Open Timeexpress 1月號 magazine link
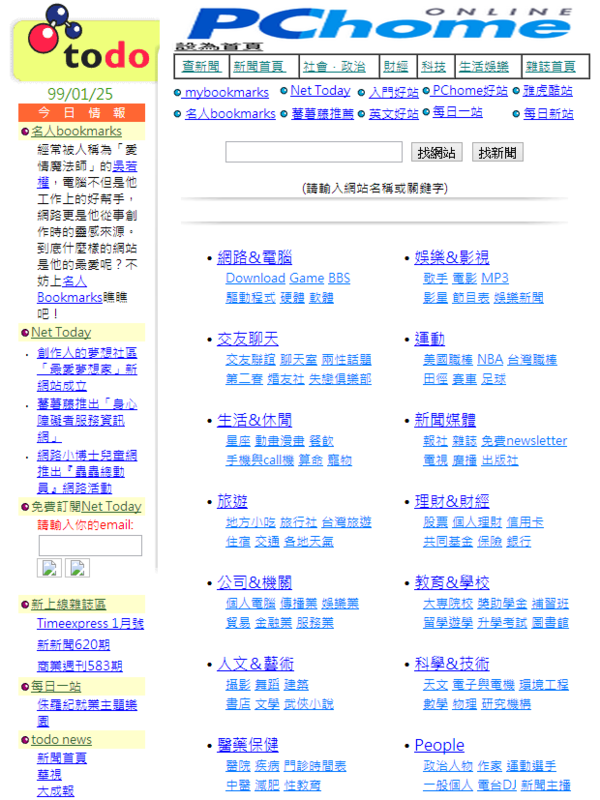Image resolution: width=600 pixels, height=800 pixels. click(90, 623)
